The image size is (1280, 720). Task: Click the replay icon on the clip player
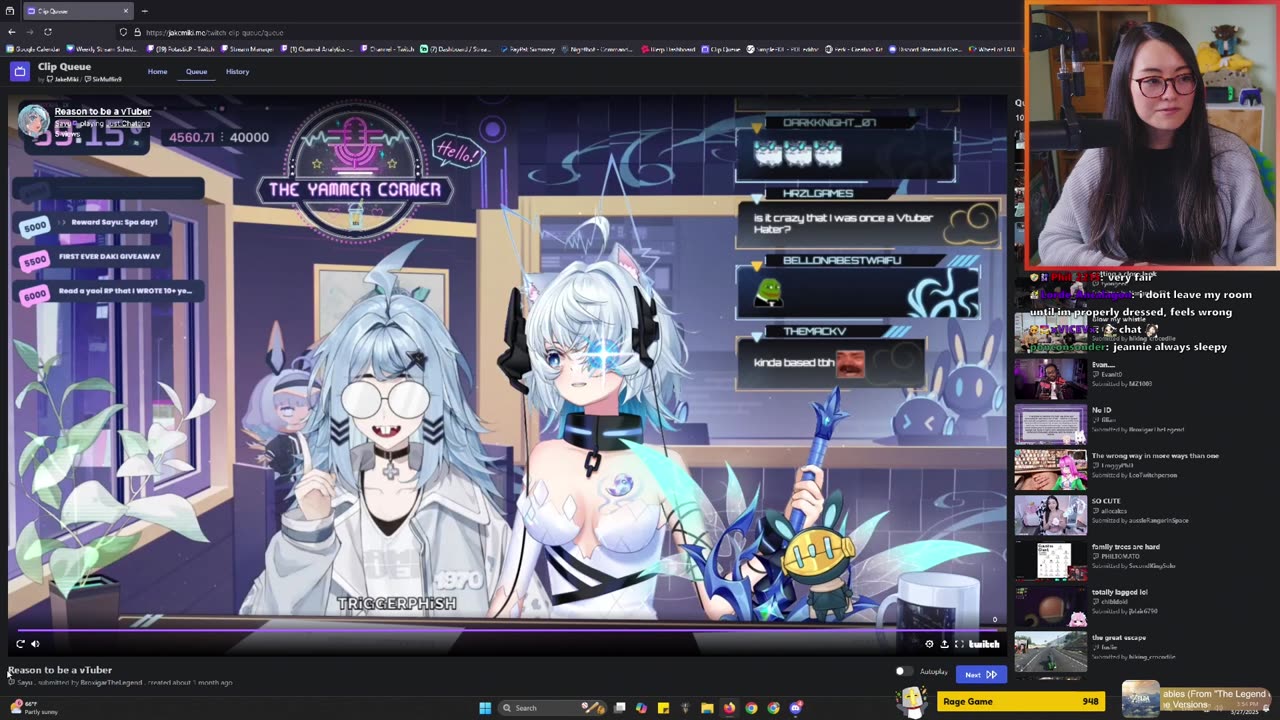tap(20, 644)
